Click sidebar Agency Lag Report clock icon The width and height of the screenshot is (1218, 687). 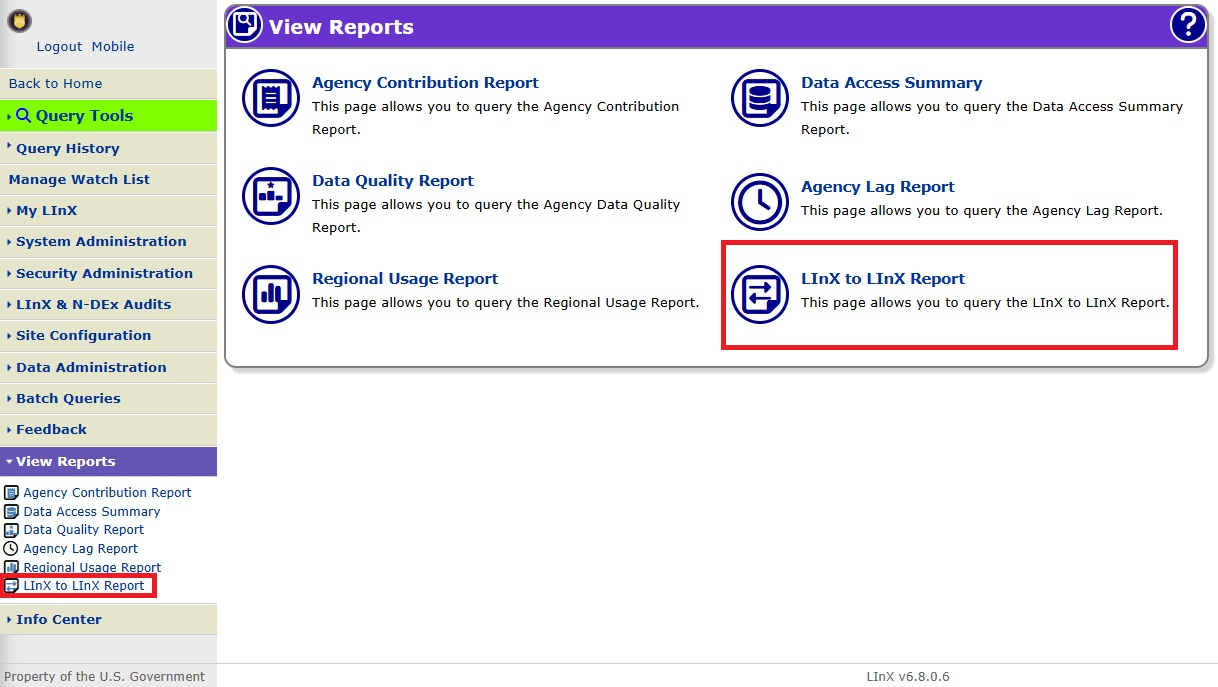point(12,548)
